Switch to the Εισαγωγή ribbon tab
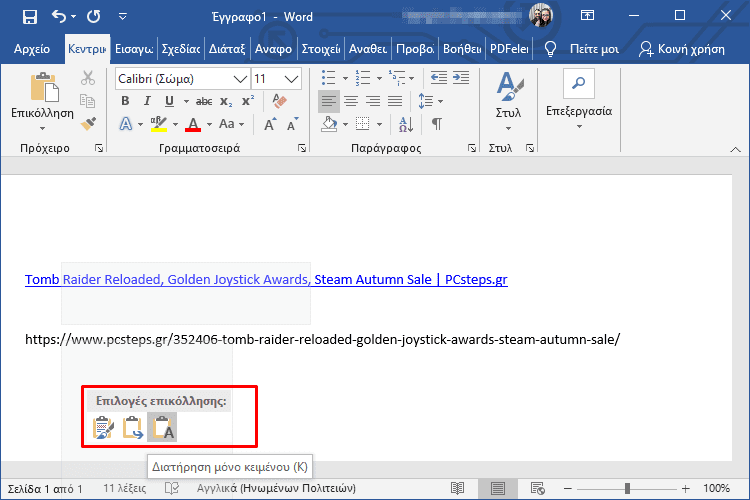The width and height of the screenshot is (750, 500). click(x=134, y=49)
